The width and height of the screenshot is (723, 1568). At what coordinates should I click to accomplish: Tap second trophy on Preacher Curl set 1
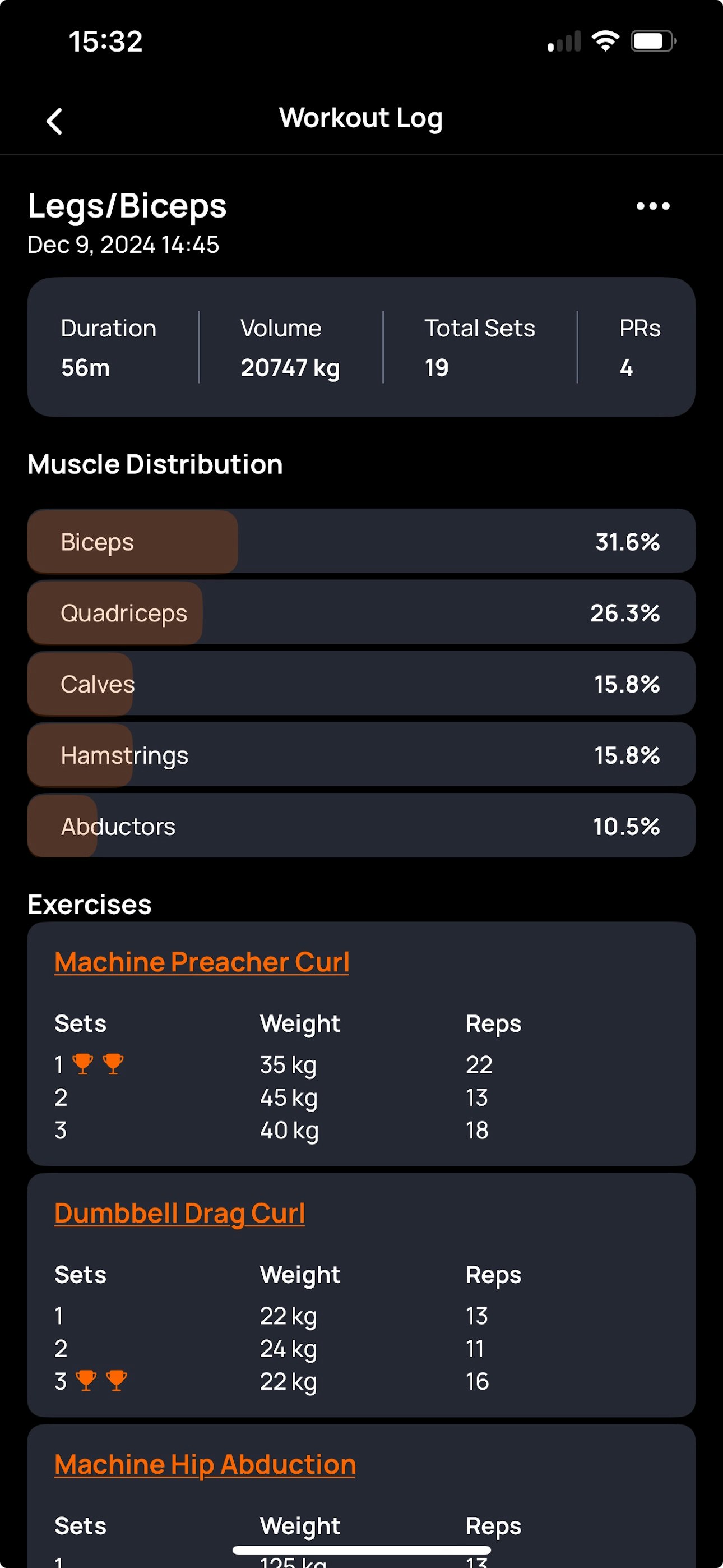[113, 1064]
